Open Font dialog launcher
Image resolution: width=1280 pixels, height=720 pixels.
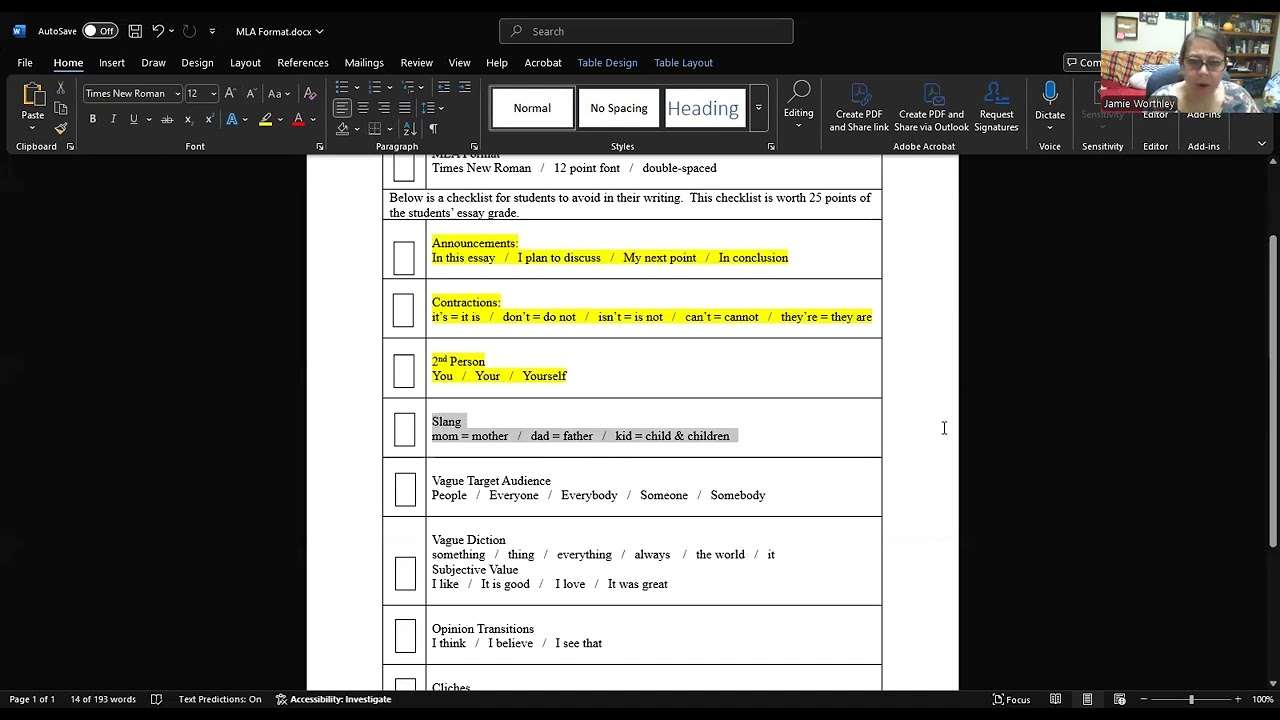pos(320,146)
